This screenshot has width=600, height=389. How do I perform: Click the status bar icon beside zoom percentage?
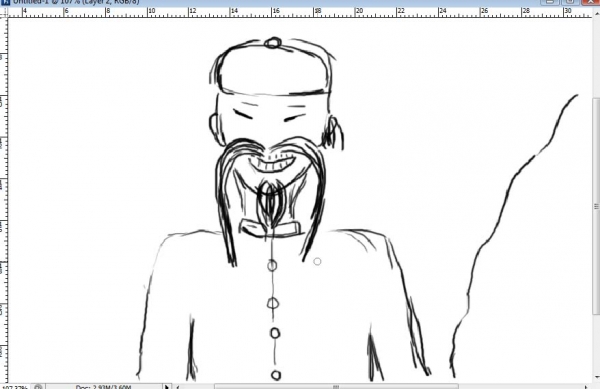coord(38,387)
